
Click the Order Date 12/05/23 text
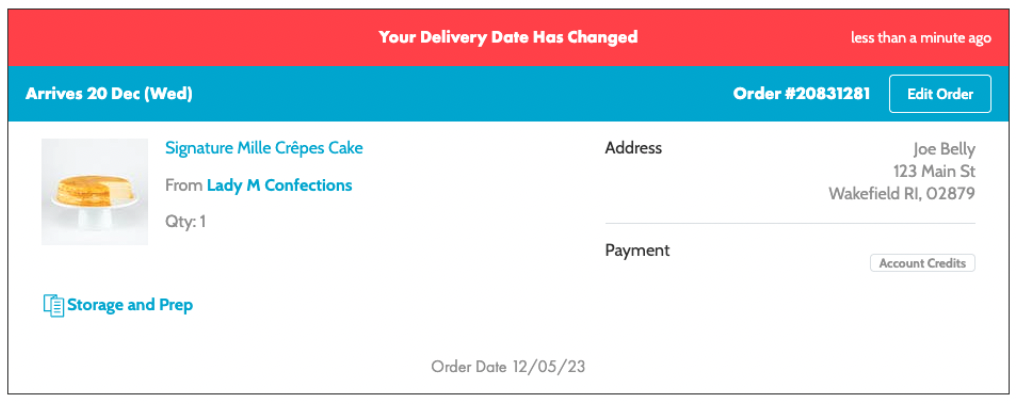[x=508, y=366]
